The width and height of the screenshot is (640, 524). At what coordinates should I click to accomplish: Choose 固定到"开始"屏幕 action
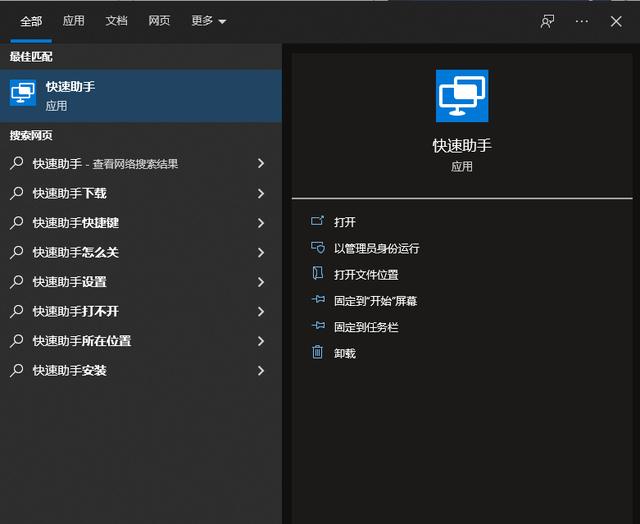coord(376,300)
